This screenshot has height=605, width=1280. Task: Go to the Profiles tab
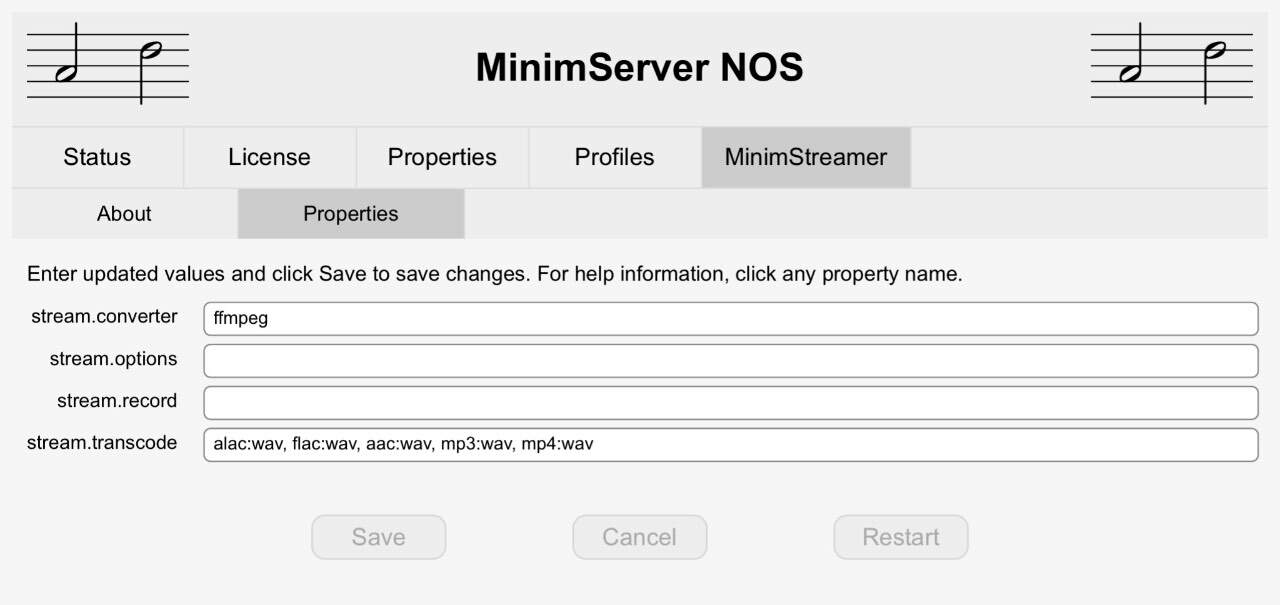(614, 157)
